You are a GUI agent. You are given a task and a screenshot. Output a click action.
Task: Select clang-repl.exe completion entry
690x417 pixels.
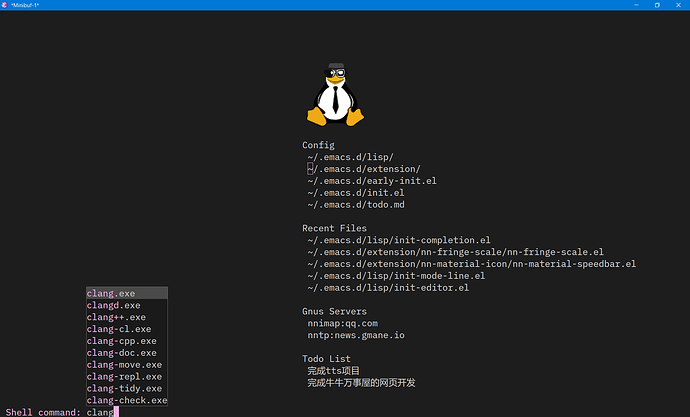pos(127,377)
